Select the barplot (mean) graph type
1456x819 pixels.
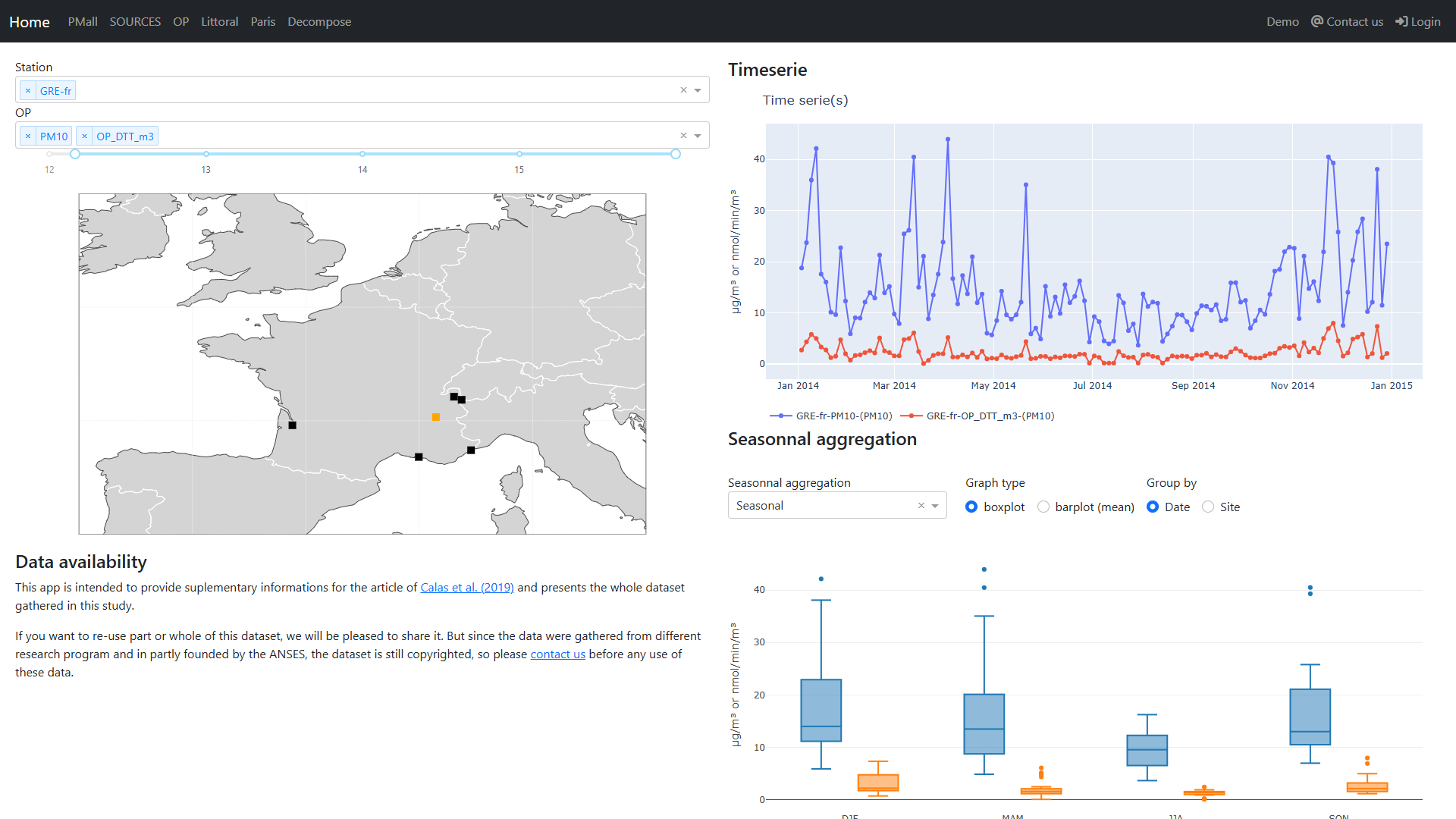pyautogui.click(x=1043, y=507)
